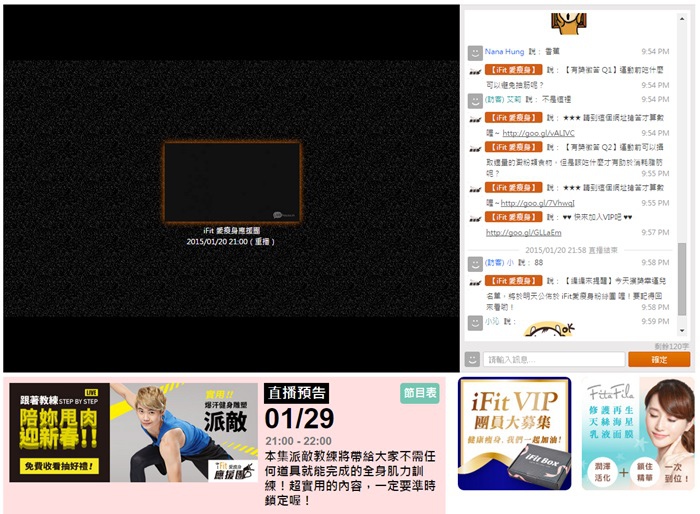Screen dimensions: 700x514
Task: Click the iFit 應援團 logo on banner
Action: pos(233,471)
